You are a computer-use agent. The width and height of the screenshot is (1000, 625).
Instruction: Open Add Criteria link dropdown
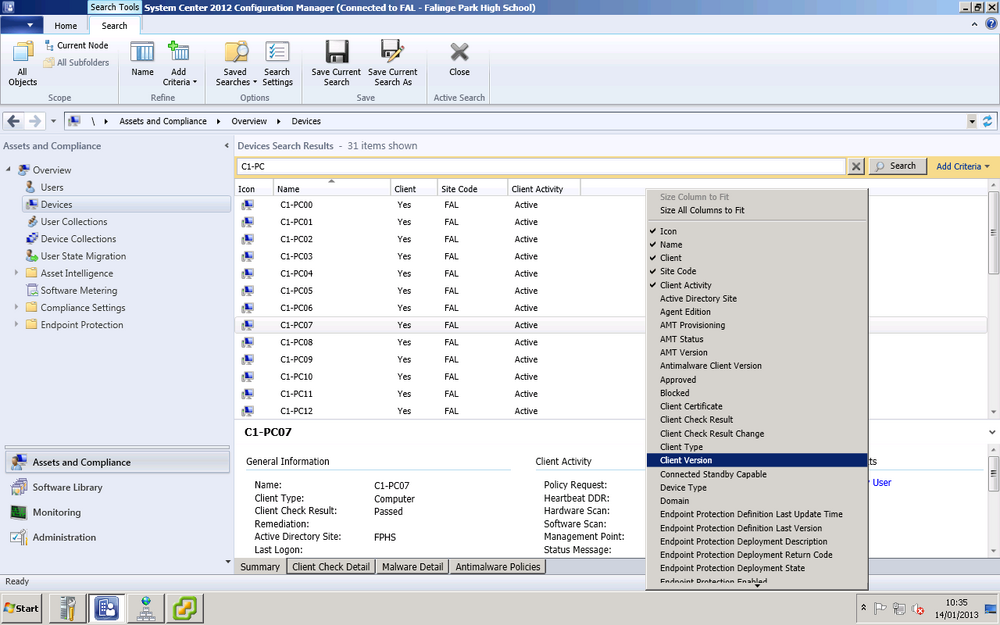963,166
